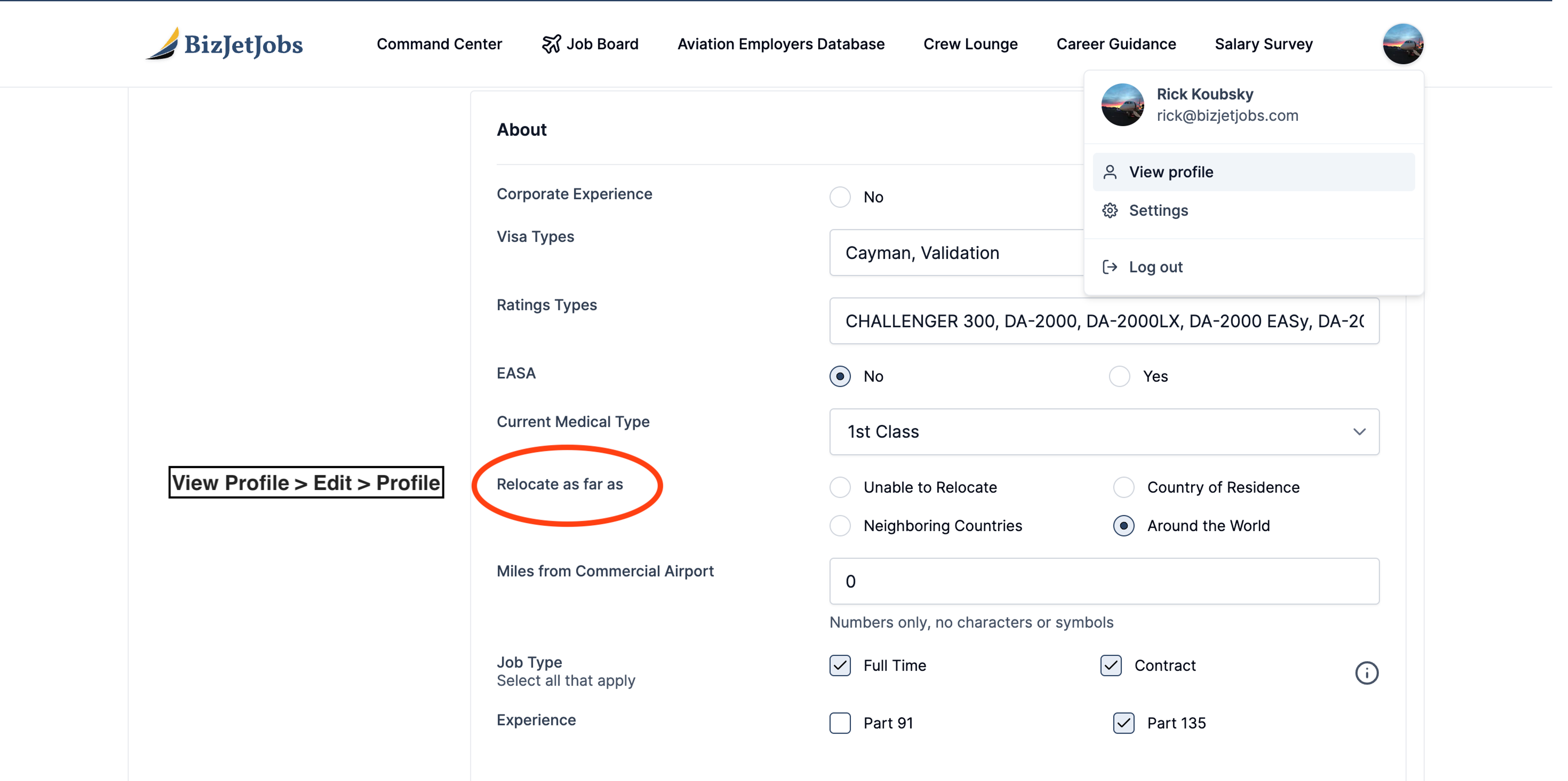Click the BizJetJobs logo

point(225,44)
